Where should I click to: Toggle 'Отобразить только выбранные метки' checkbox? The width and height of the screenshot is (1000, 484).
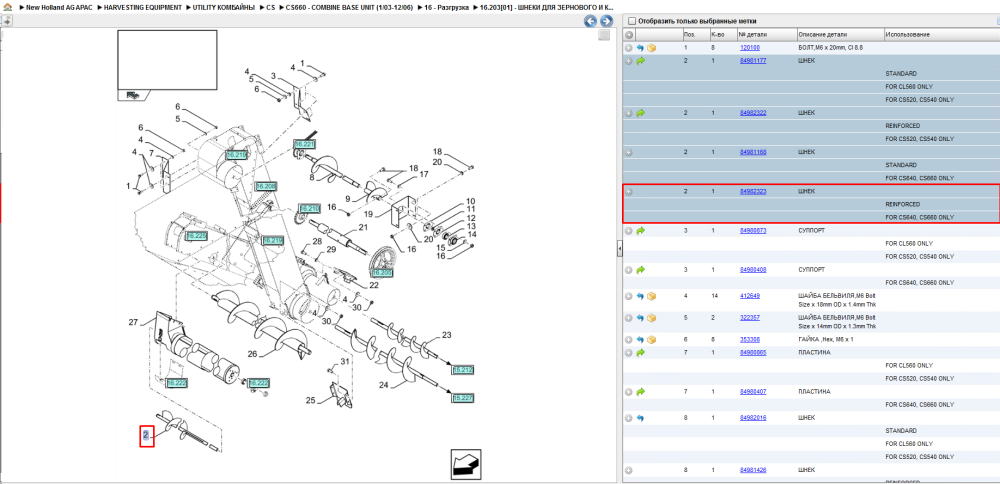point(632,21)
